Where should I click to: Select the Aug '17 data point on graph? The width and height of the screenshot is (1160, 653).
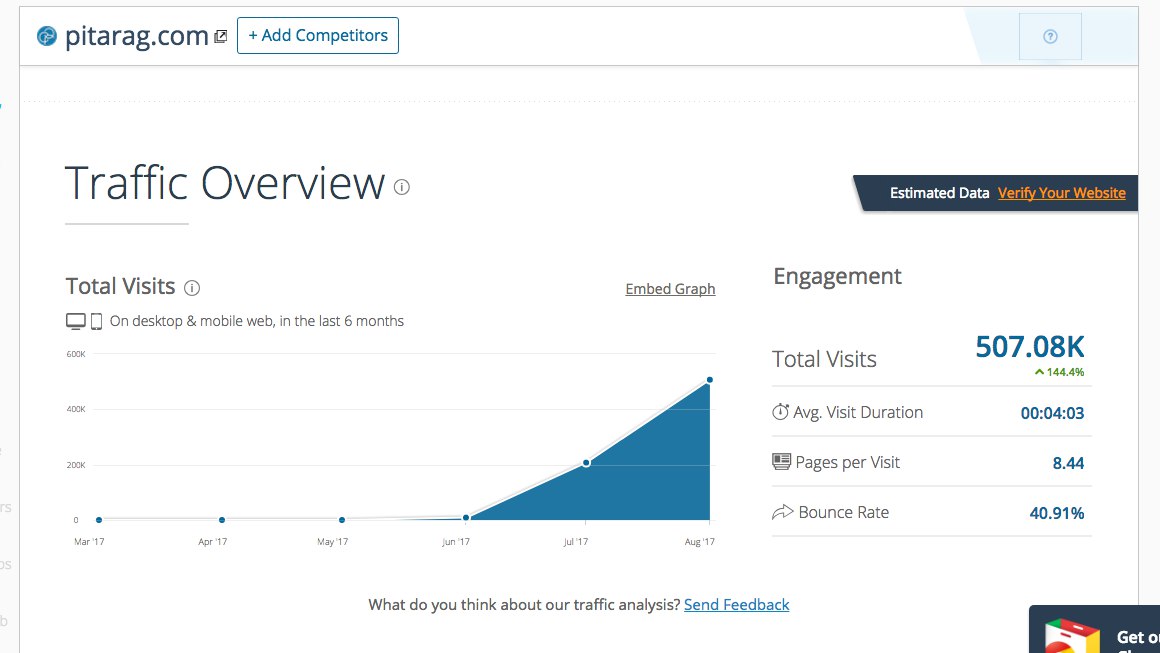point(709,380)
